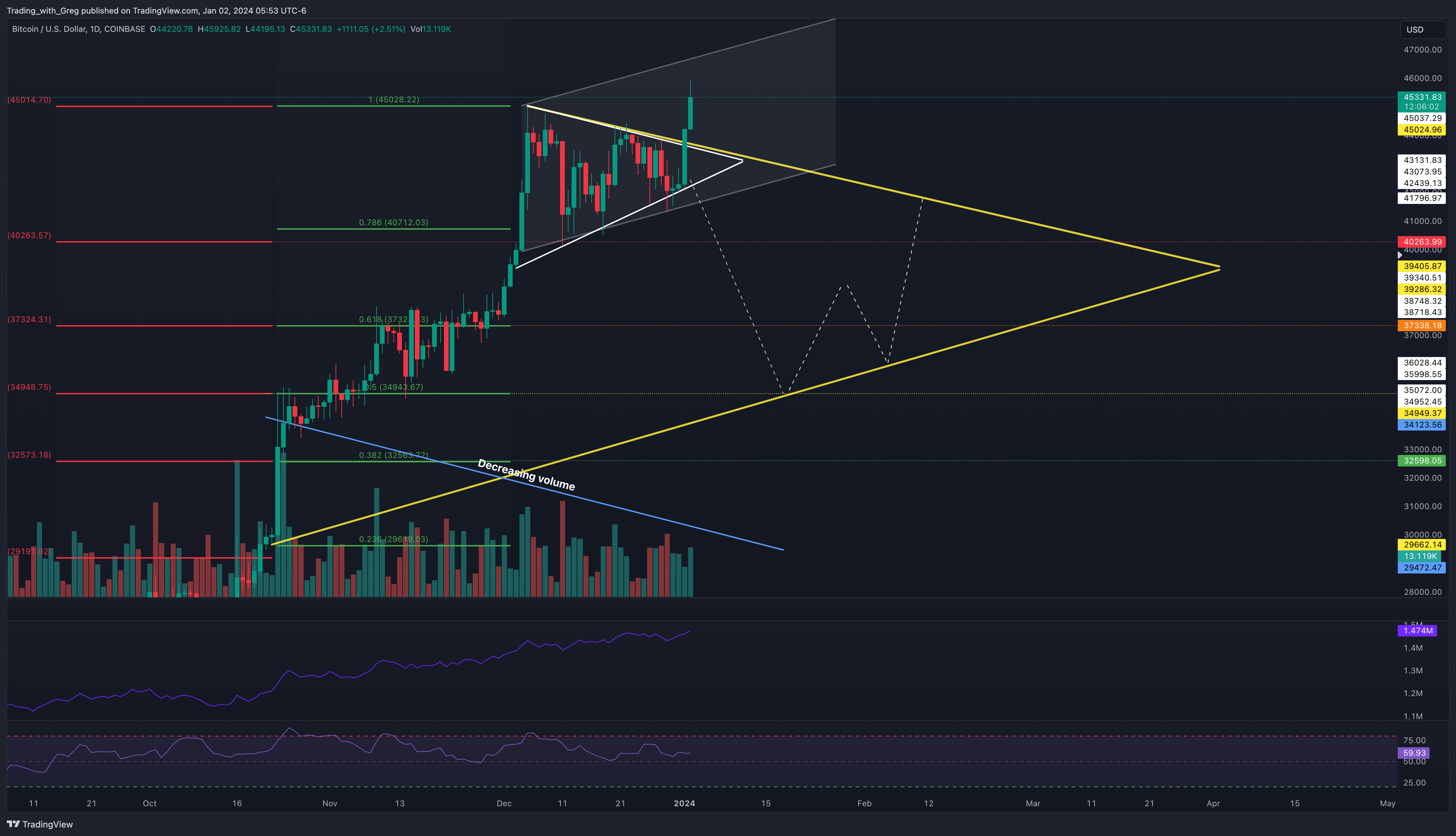Click the red level label (32573.18)

click(x=29, y=455)
